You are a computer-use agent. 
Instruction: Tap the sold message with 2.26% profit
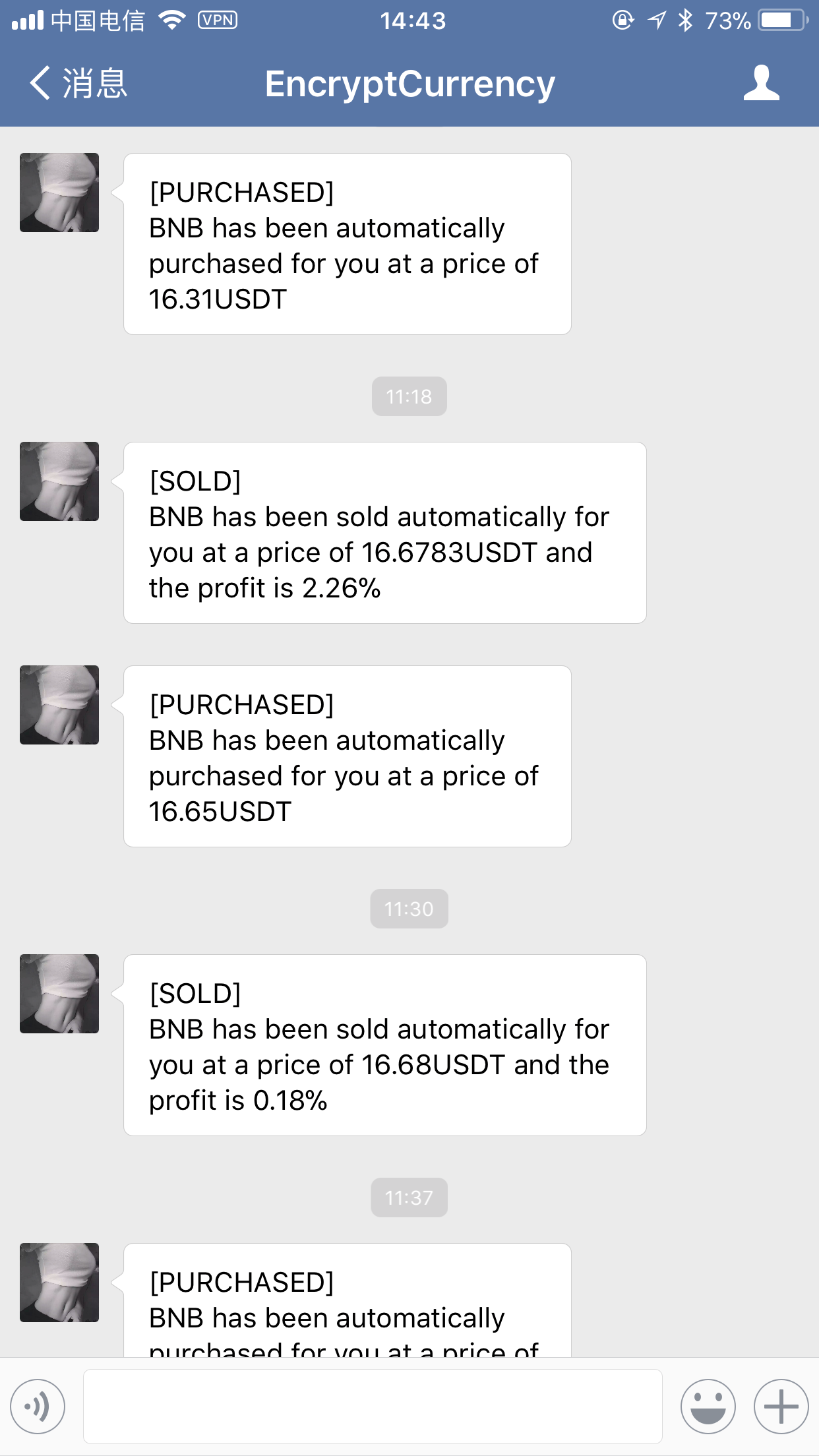pos(384,533)
